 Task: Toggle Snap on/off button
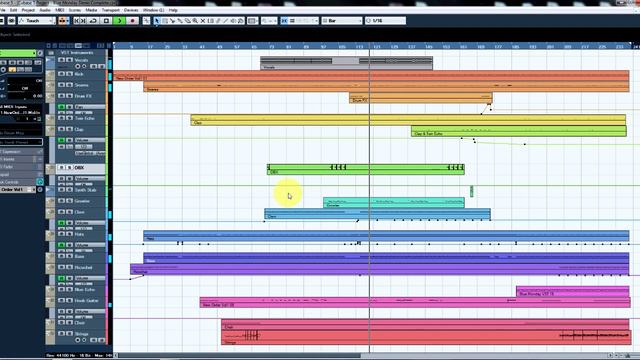click(284, 20)
